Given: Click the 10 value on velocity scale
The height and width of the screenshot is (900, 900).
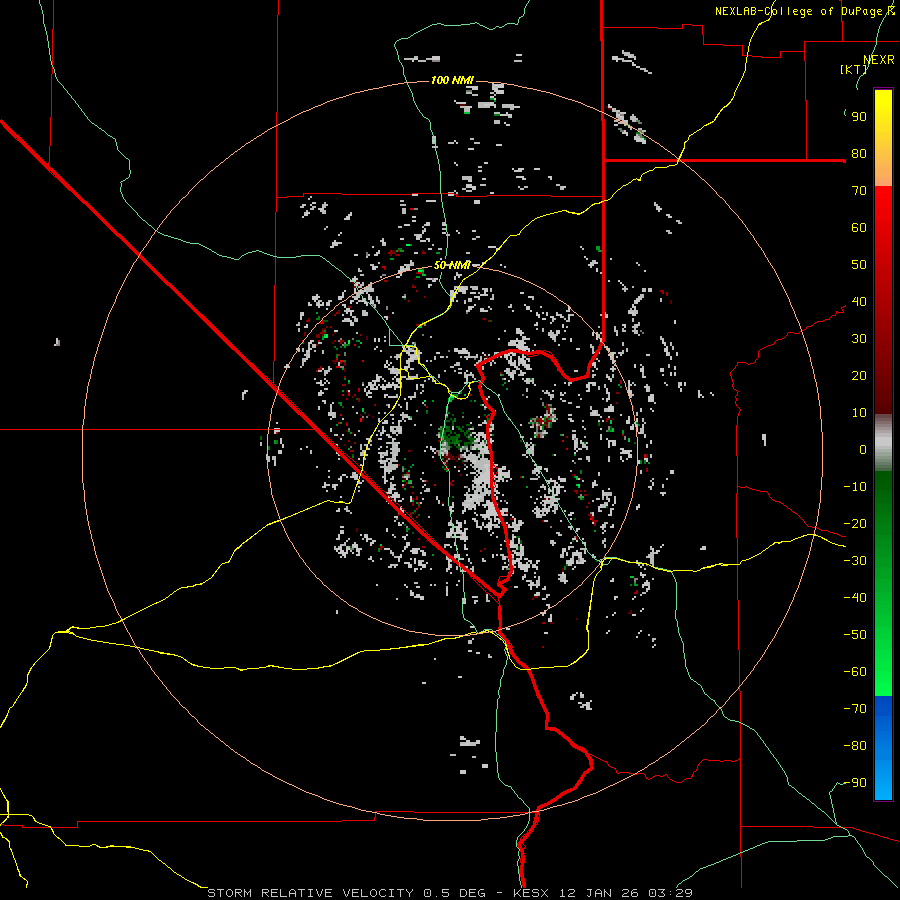Looking at the screenshot, I should (x=859, y=413).
